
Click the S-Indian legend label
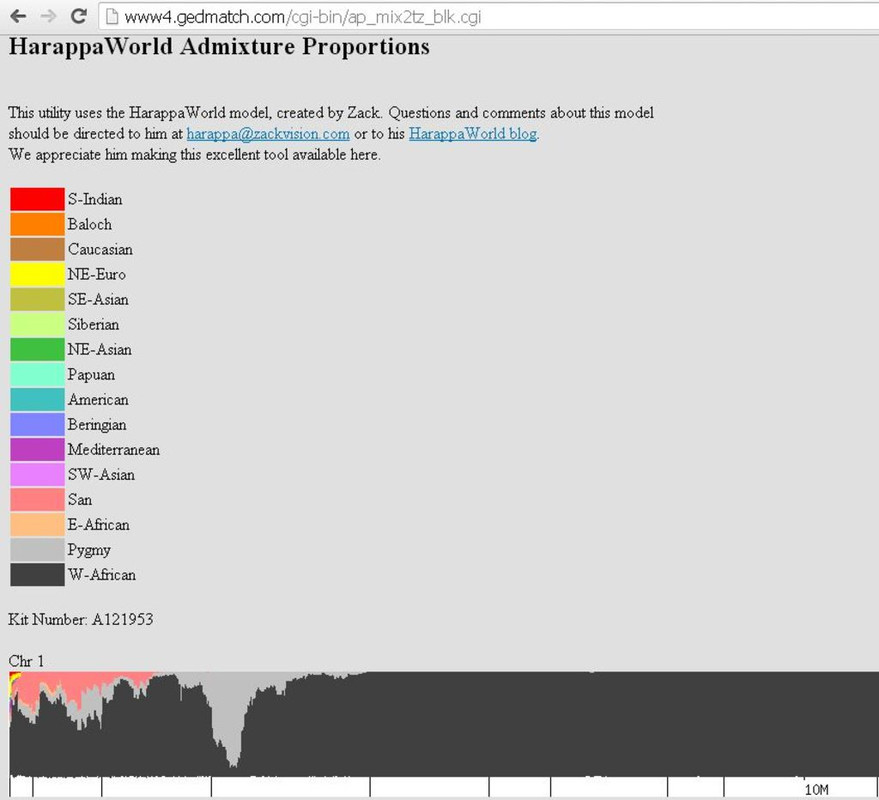[x=95, y=200]
